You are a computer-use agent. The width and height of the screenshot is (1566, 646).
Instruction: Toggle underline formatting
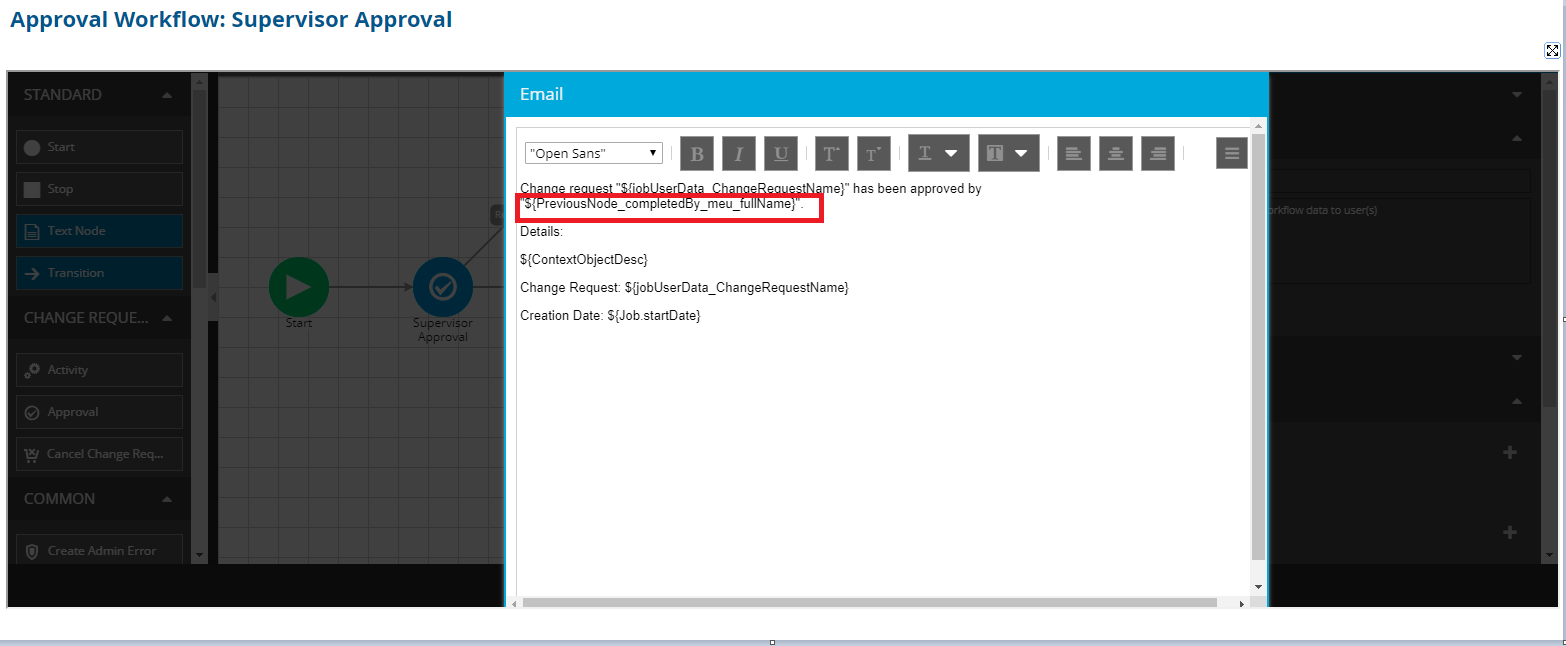[780, 153]
